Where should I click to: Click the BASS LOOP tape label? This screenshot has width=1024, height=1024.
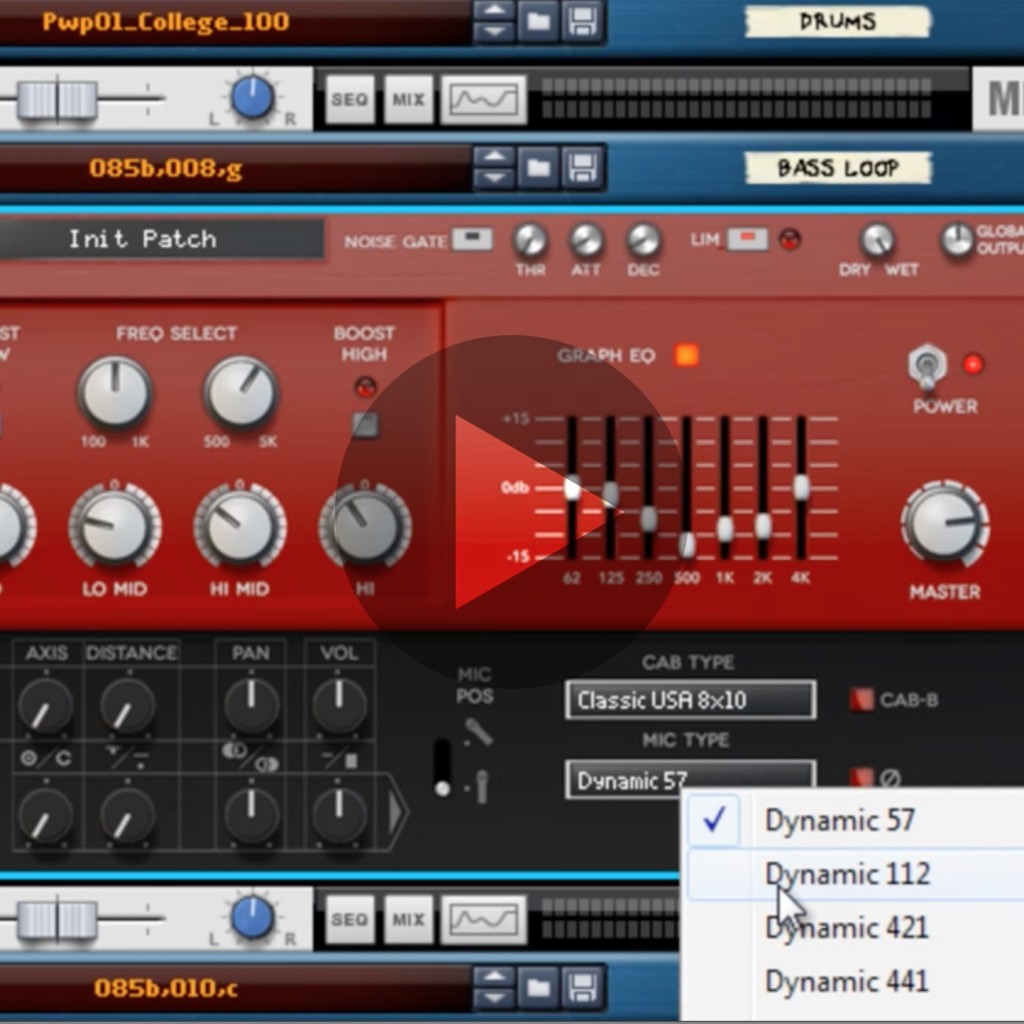pyautogui.click(x=837, y=168)
